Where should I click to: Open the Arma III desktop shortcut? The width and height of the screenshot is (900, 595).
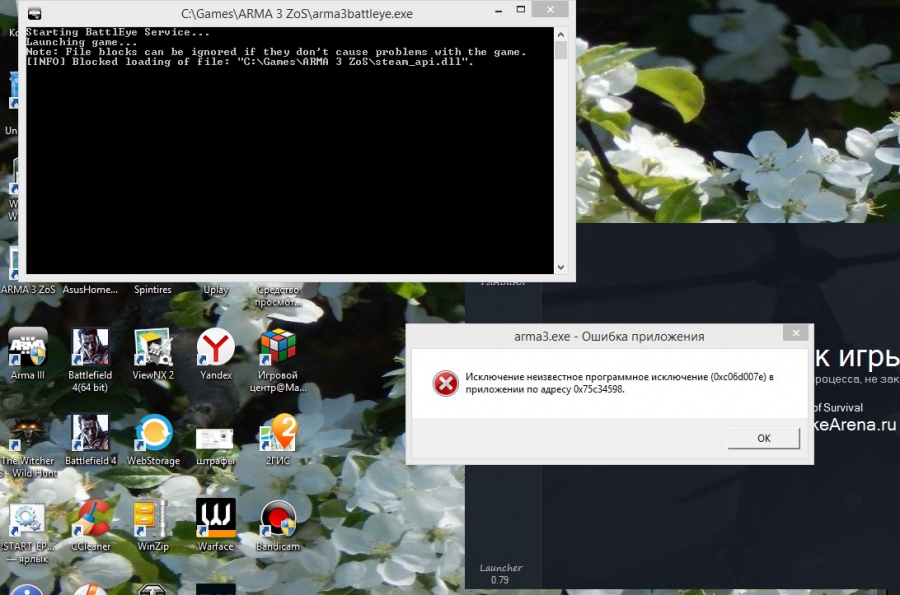[28, 354]
